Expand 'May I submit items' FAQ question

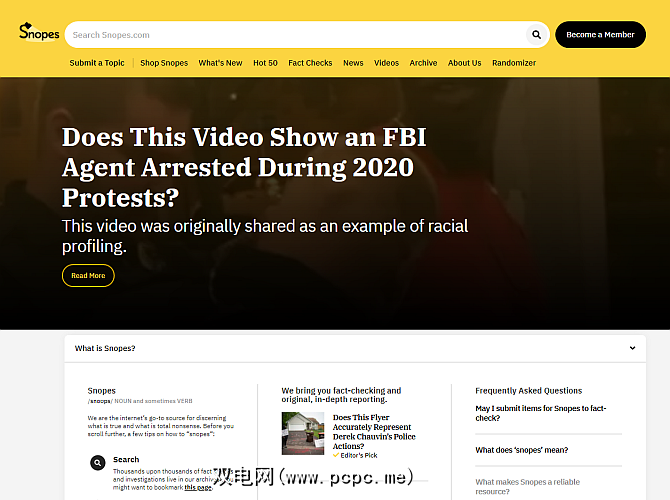(x=541, y=413)
